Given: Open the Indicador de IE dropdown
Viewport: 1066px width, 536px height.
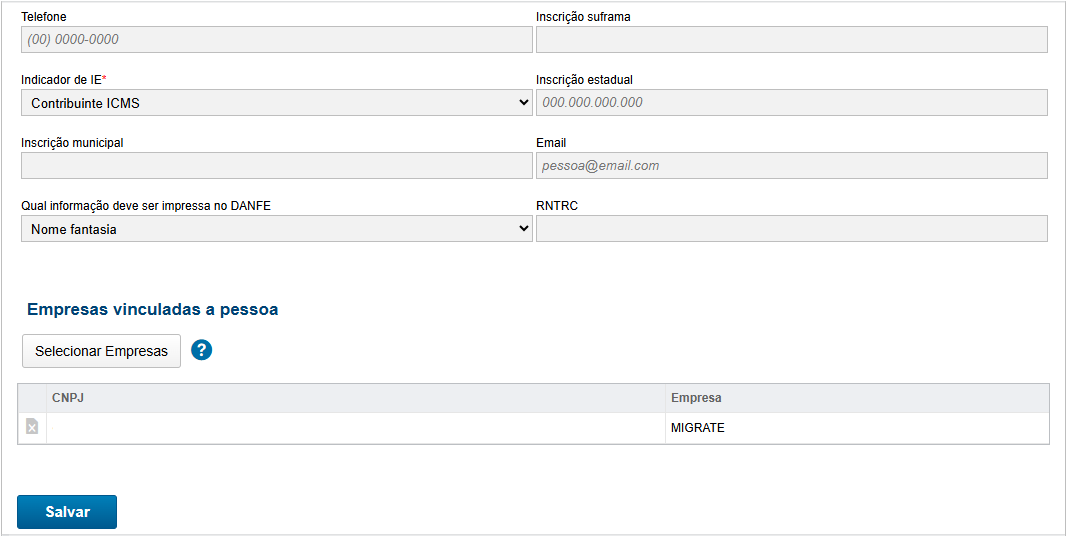Looking at the screenshot, I should tap(276, 102).
